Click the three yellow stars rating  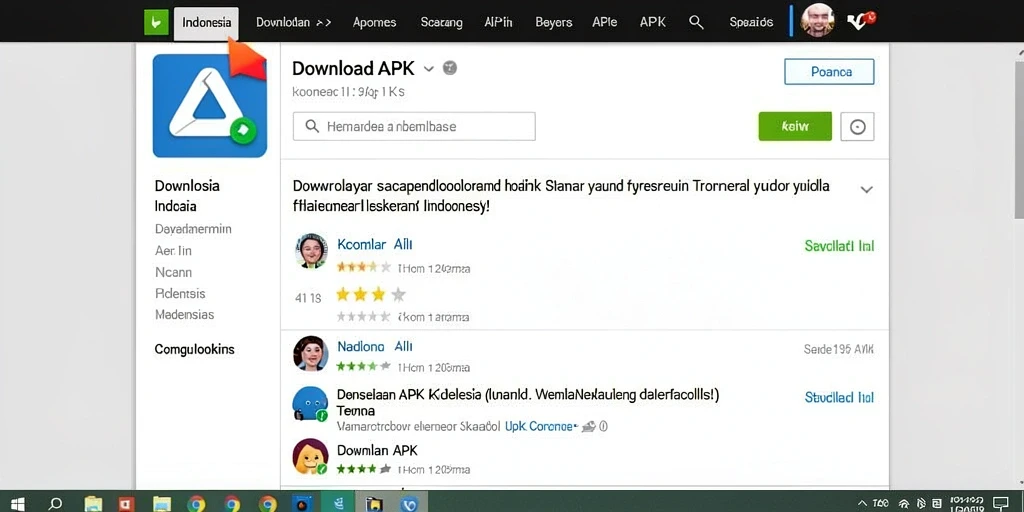coord(370,295)
